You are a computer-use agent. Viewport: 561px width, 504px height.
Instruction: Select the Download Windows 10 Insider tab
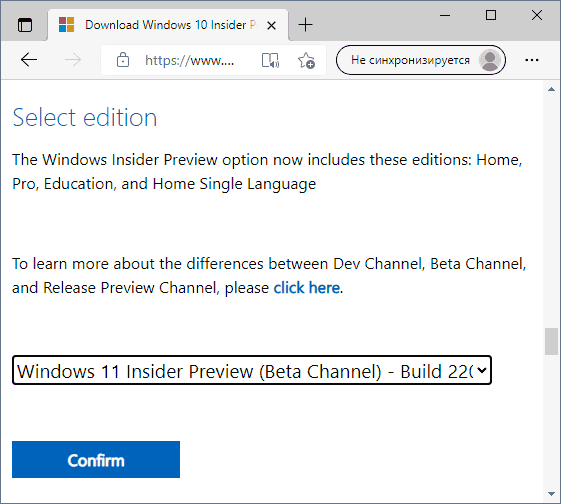(168, 25)
